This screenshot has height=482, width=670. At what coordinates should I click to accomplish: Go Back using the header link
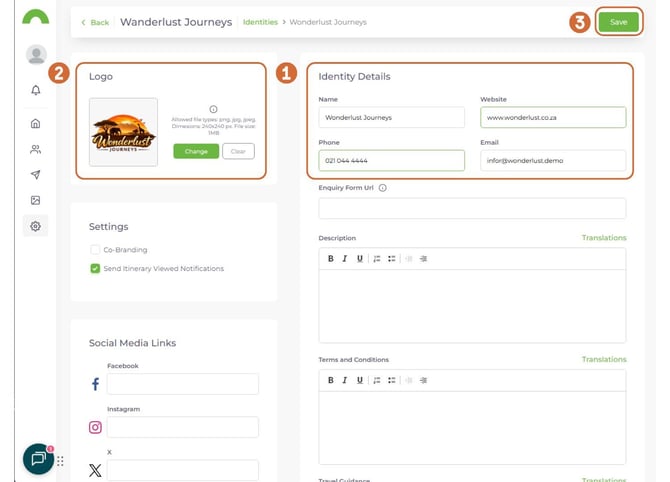(95, 22)
